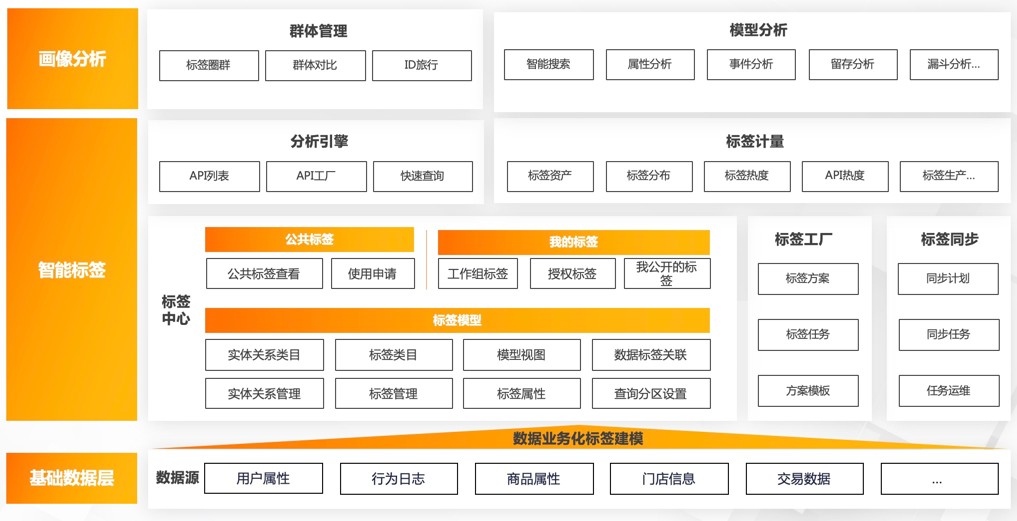This screenshot has width=1017, height=521.
Task: Open the 工作组标签 box
Action: tap(478, 274)
